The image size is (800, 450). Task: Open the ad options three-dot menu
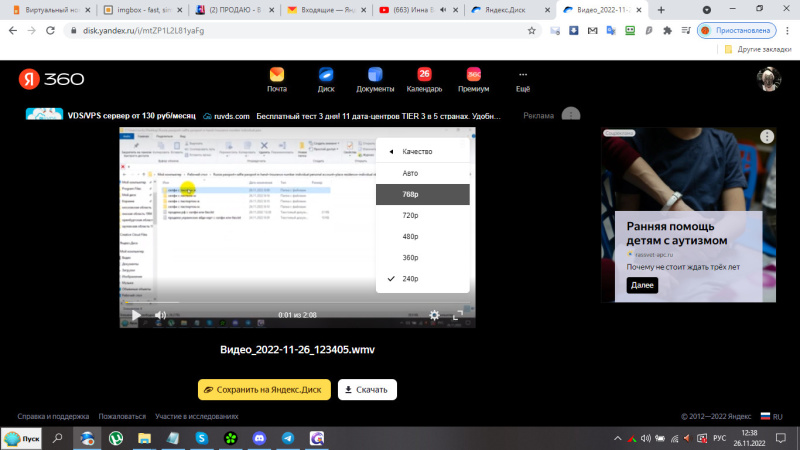coord(766,137)
